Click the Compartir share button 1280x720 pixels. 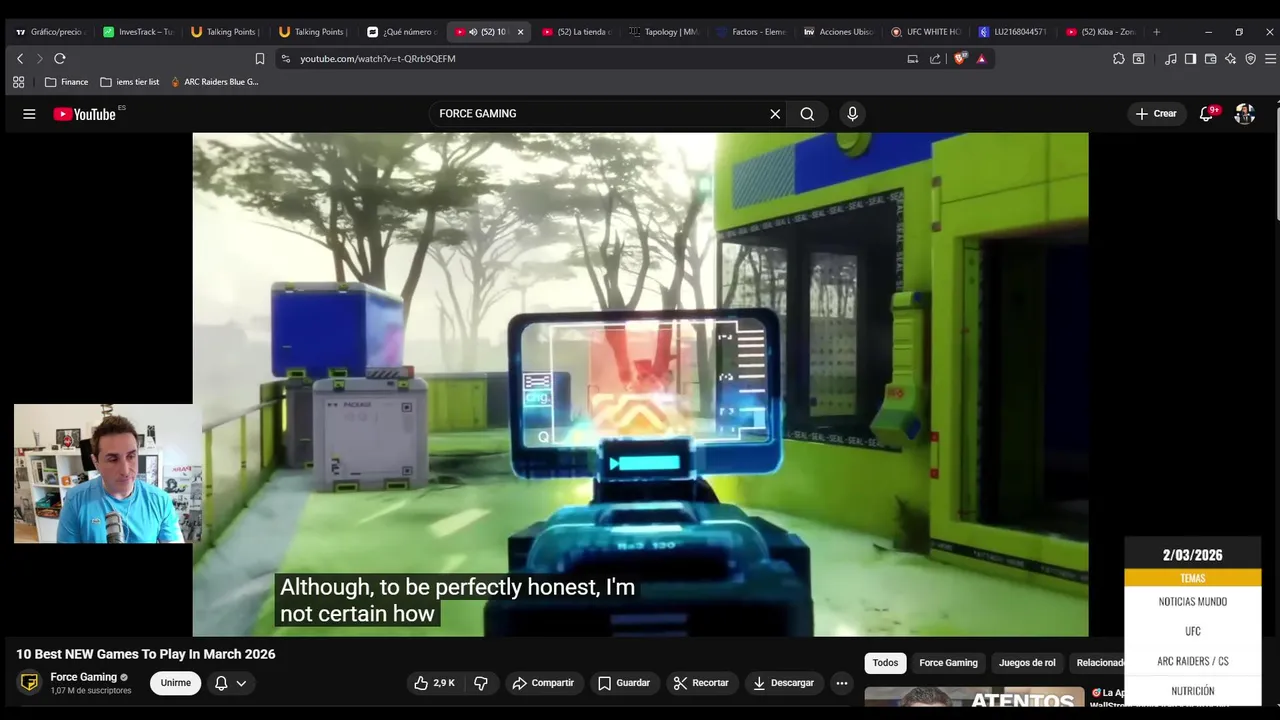coord(543,683)
